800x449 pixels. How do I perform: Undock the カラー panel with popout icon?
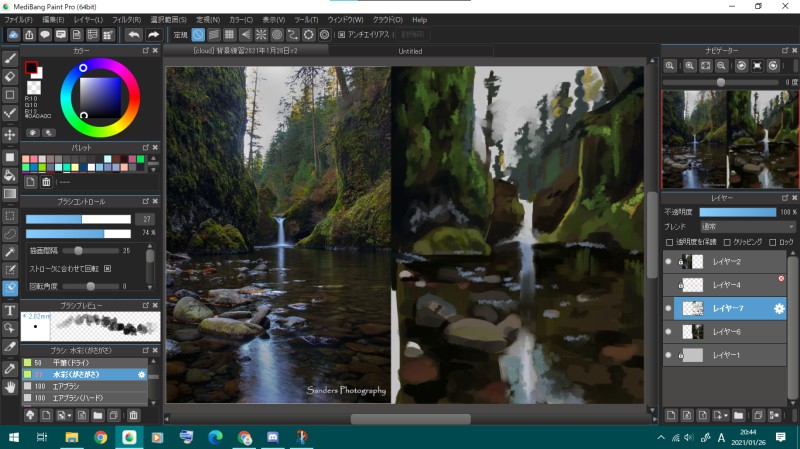click(x=145, y=51)
